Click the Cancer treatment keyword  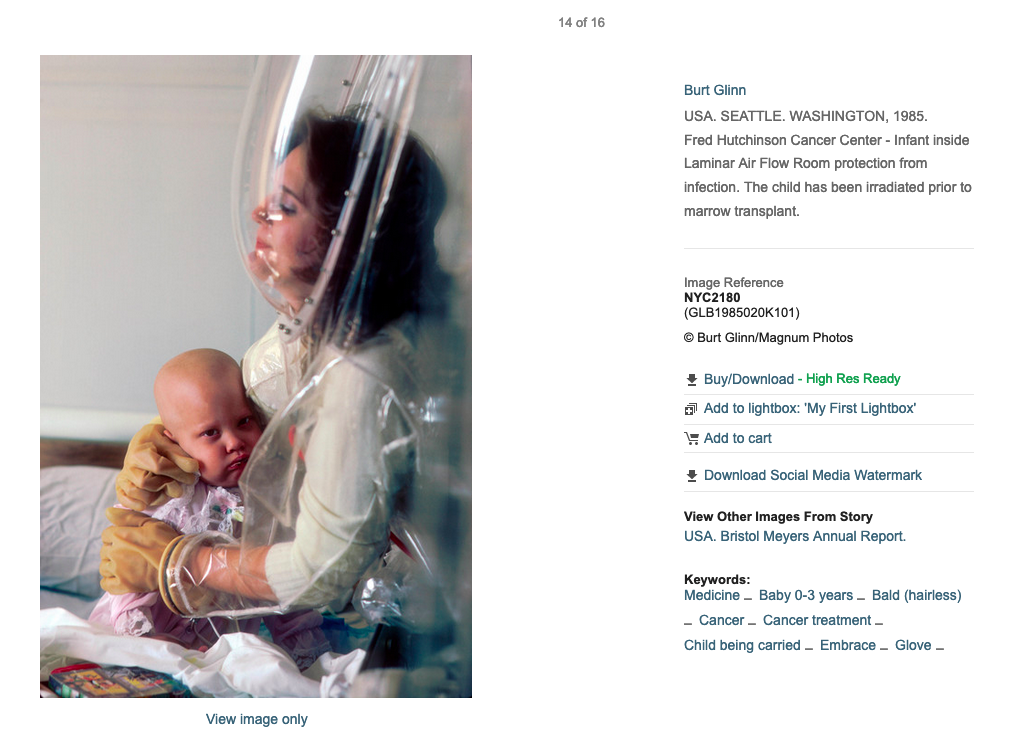click(x=817, y=620)
